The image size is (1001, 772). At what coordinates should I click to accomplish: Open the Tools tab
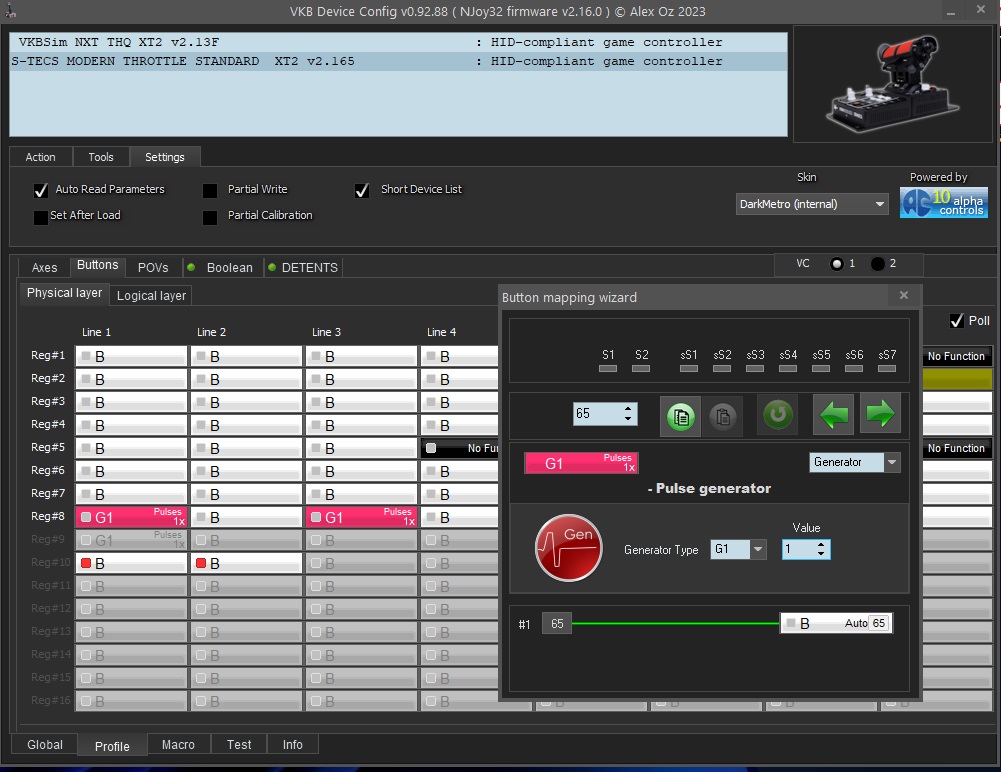click(101, 157)
